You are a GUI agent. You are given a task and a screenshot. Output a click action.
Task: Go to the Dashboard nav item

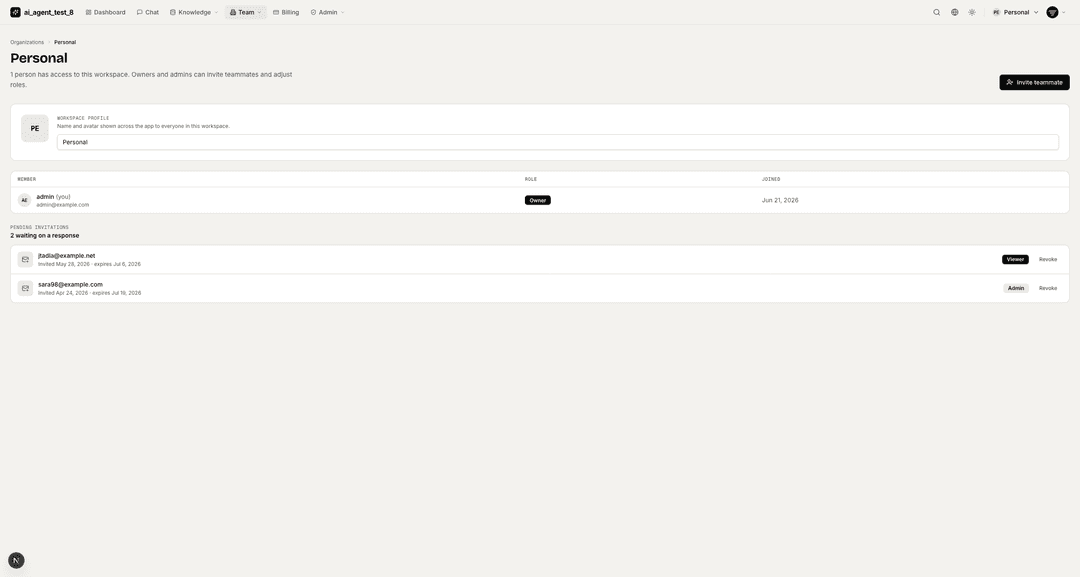pos(105,12)
